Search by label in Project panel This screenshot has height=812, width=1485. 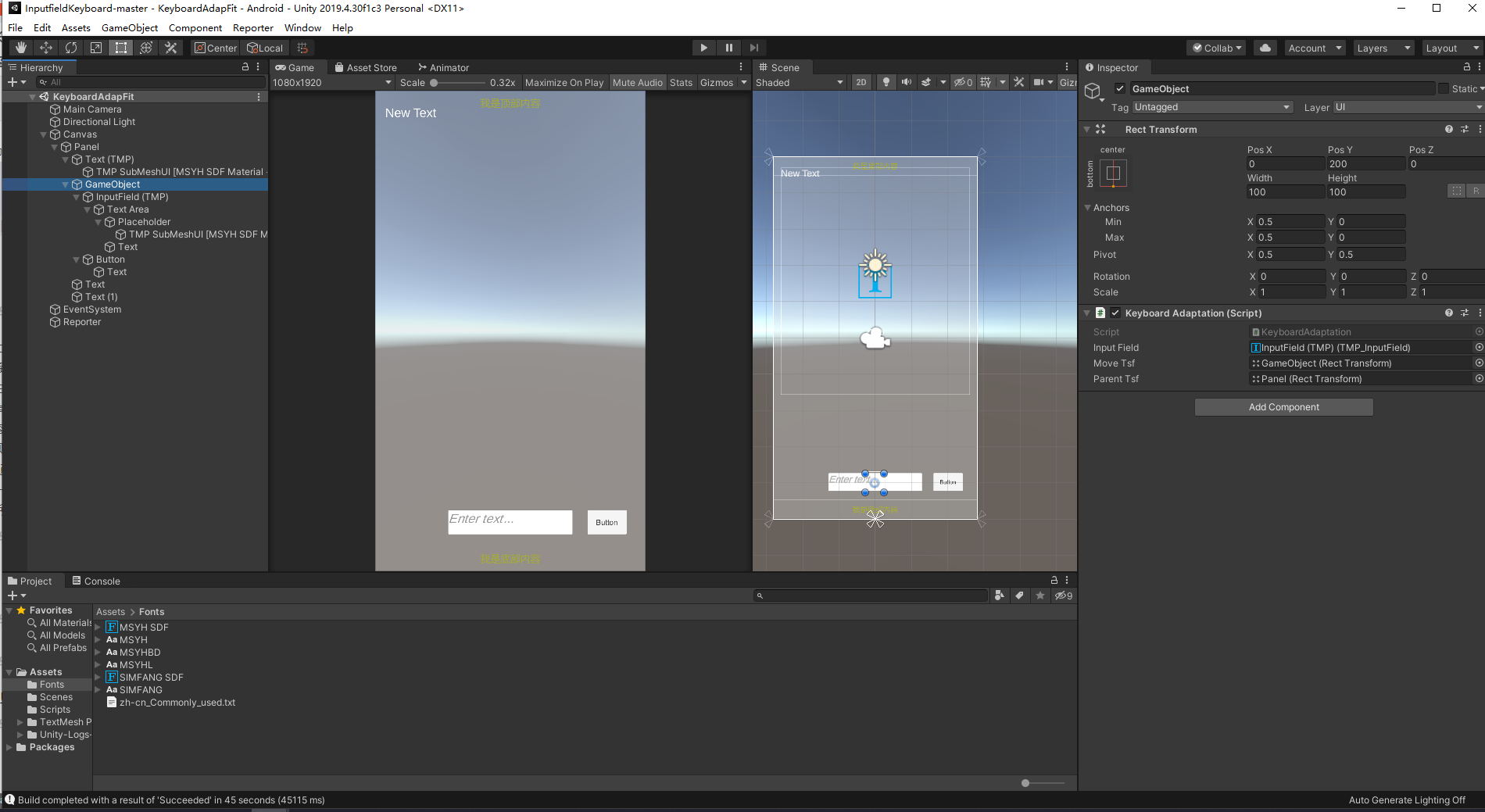[x=1019, y=596]
